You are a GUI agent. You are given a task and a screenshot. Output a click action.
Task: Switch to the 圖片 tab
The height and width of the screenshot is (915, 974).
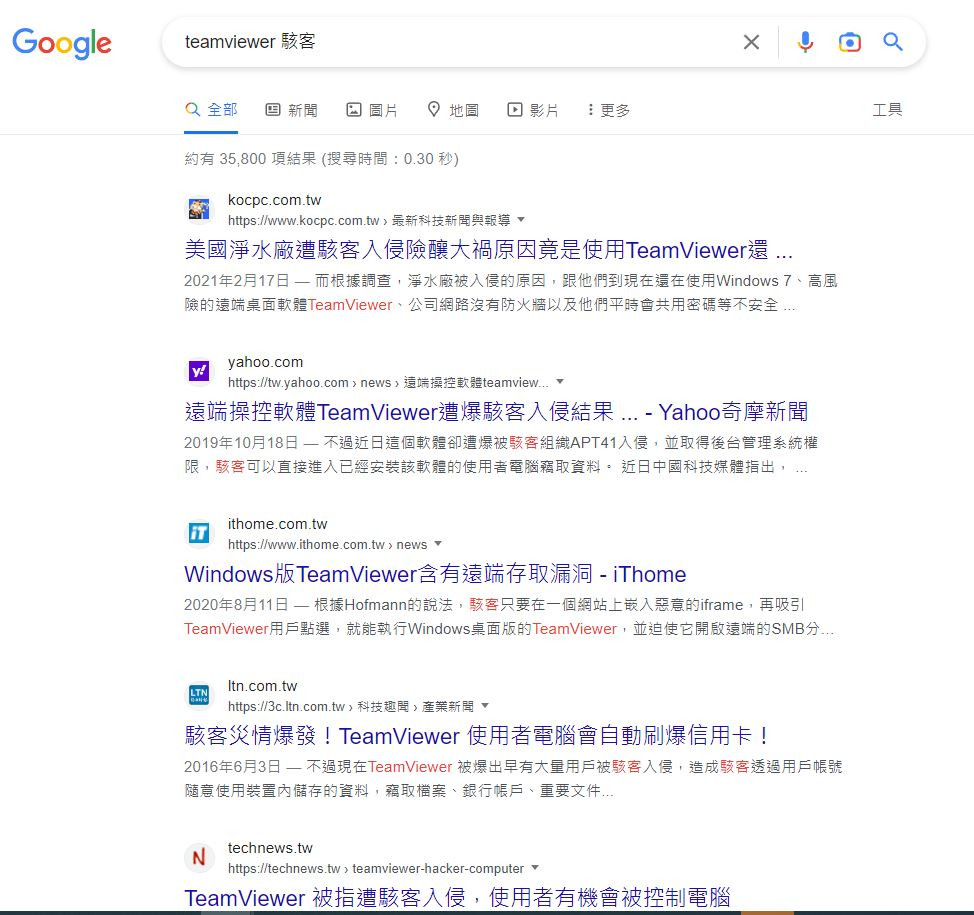tap(371, 110)
